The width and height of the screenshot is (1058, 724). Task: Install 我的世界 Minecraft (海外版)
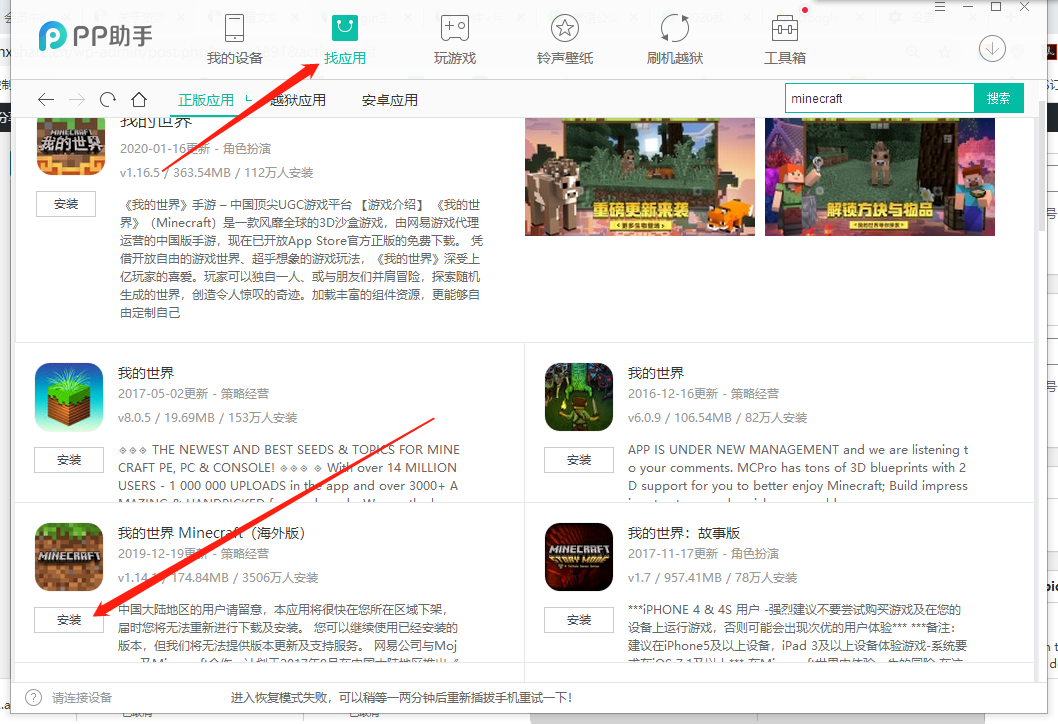69,619
